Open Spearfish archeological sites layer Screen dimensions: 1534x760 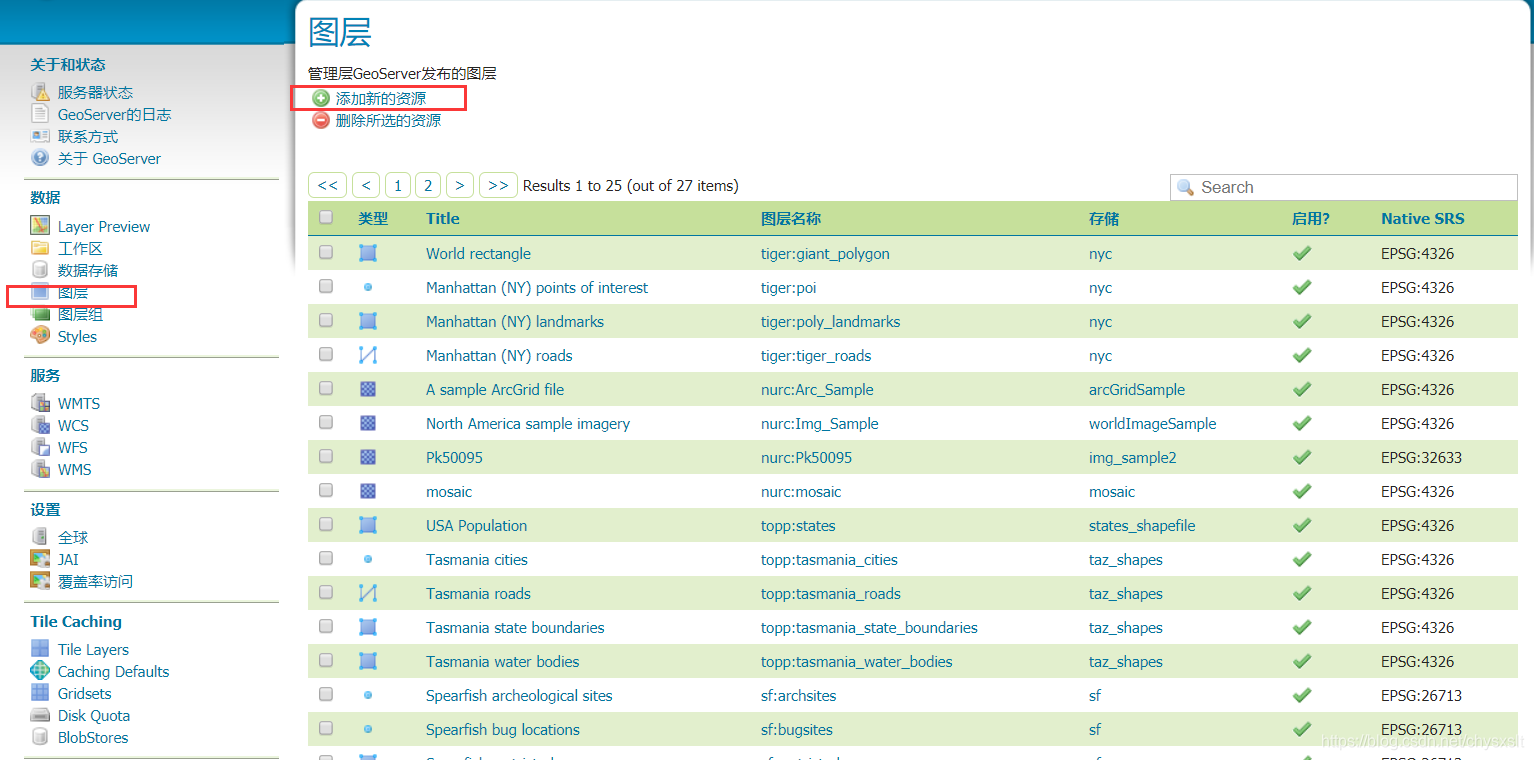[x=519, y=696]
